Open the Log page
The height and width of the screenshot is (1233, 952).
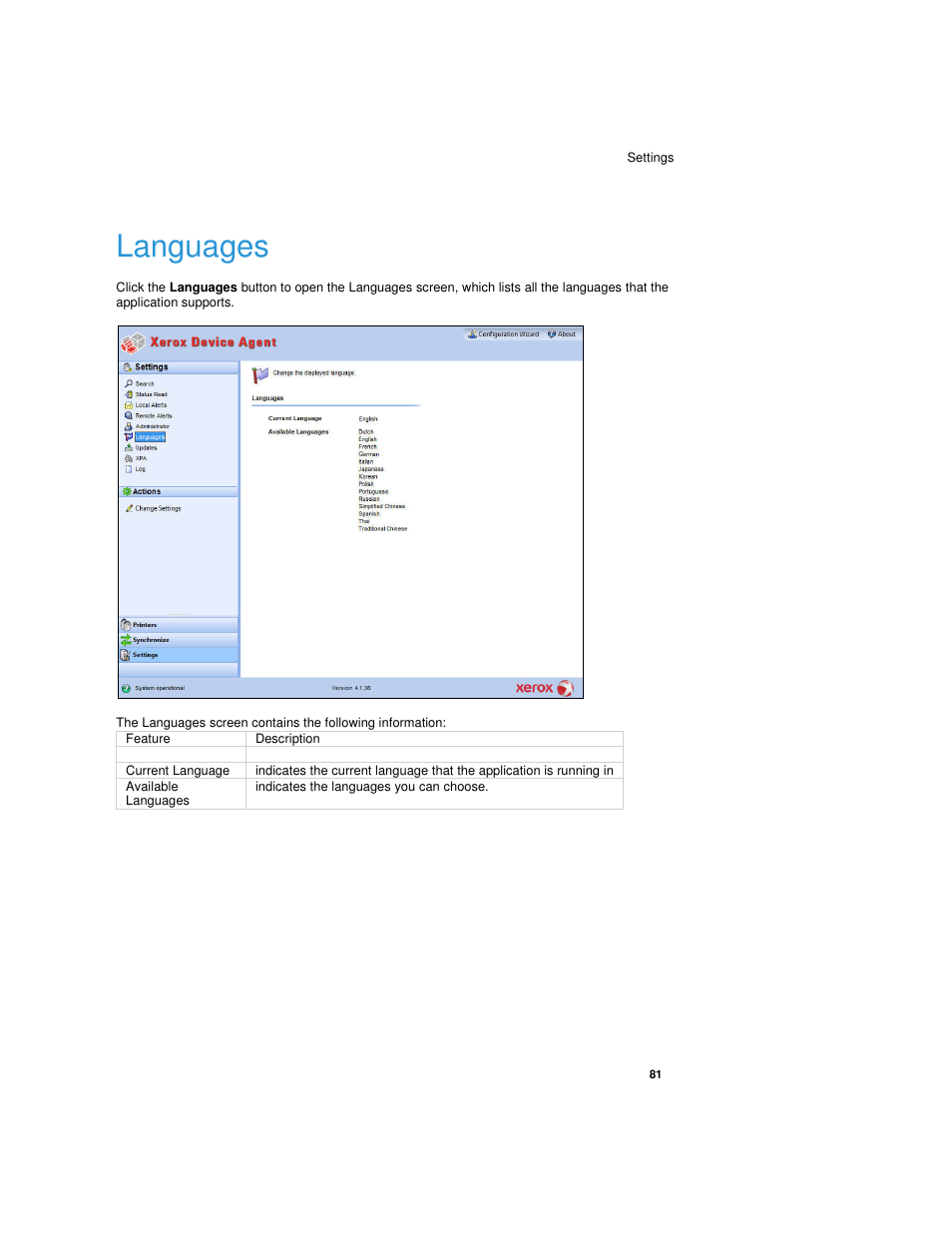click(140, 469)
